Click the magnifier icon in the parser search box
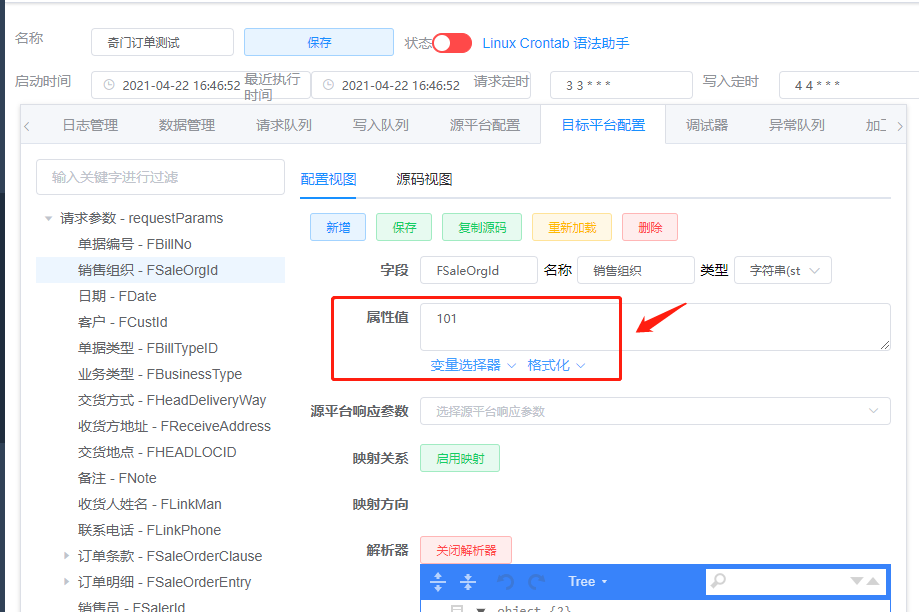This screenshot has width=919, height=612. pyautogui.click(x=719, y=581)
